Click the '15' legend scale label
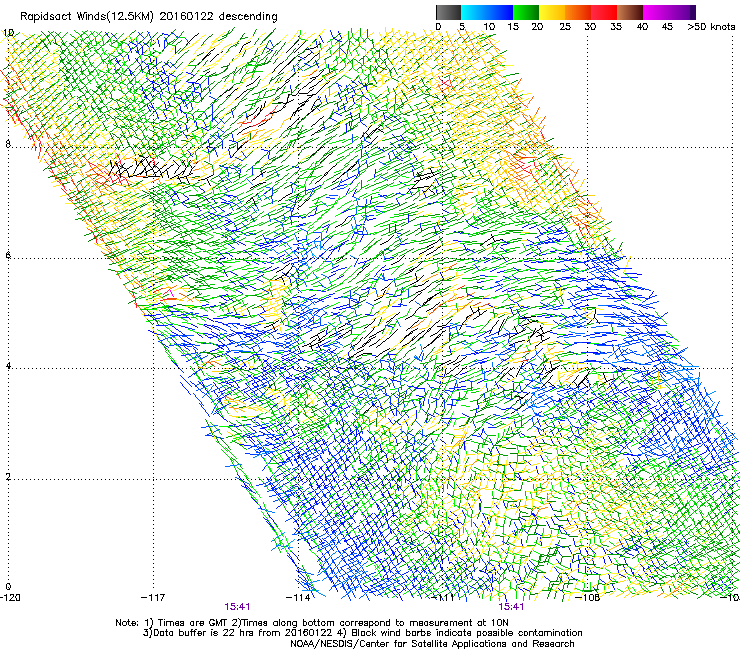The image size is (740, 650). coord(513,27)
